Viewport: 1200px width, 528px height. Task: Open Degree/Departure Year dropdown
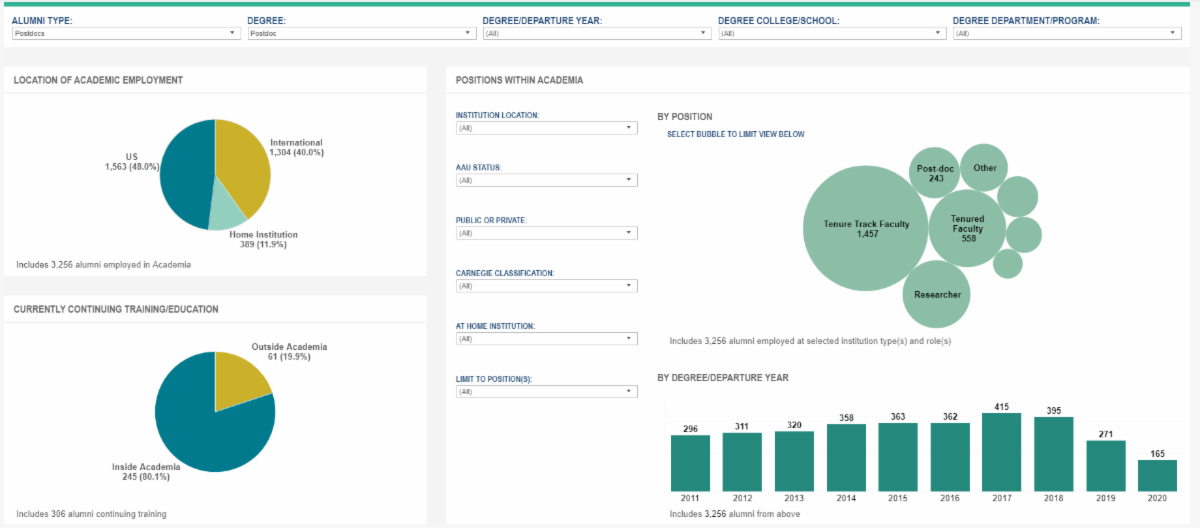596,33
